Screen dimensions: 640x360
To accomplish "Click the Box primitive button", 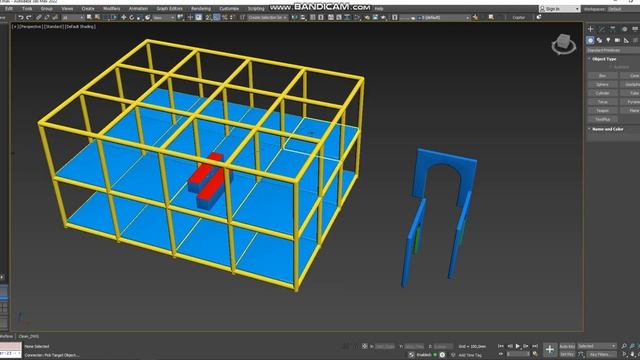I will point(602,76).
